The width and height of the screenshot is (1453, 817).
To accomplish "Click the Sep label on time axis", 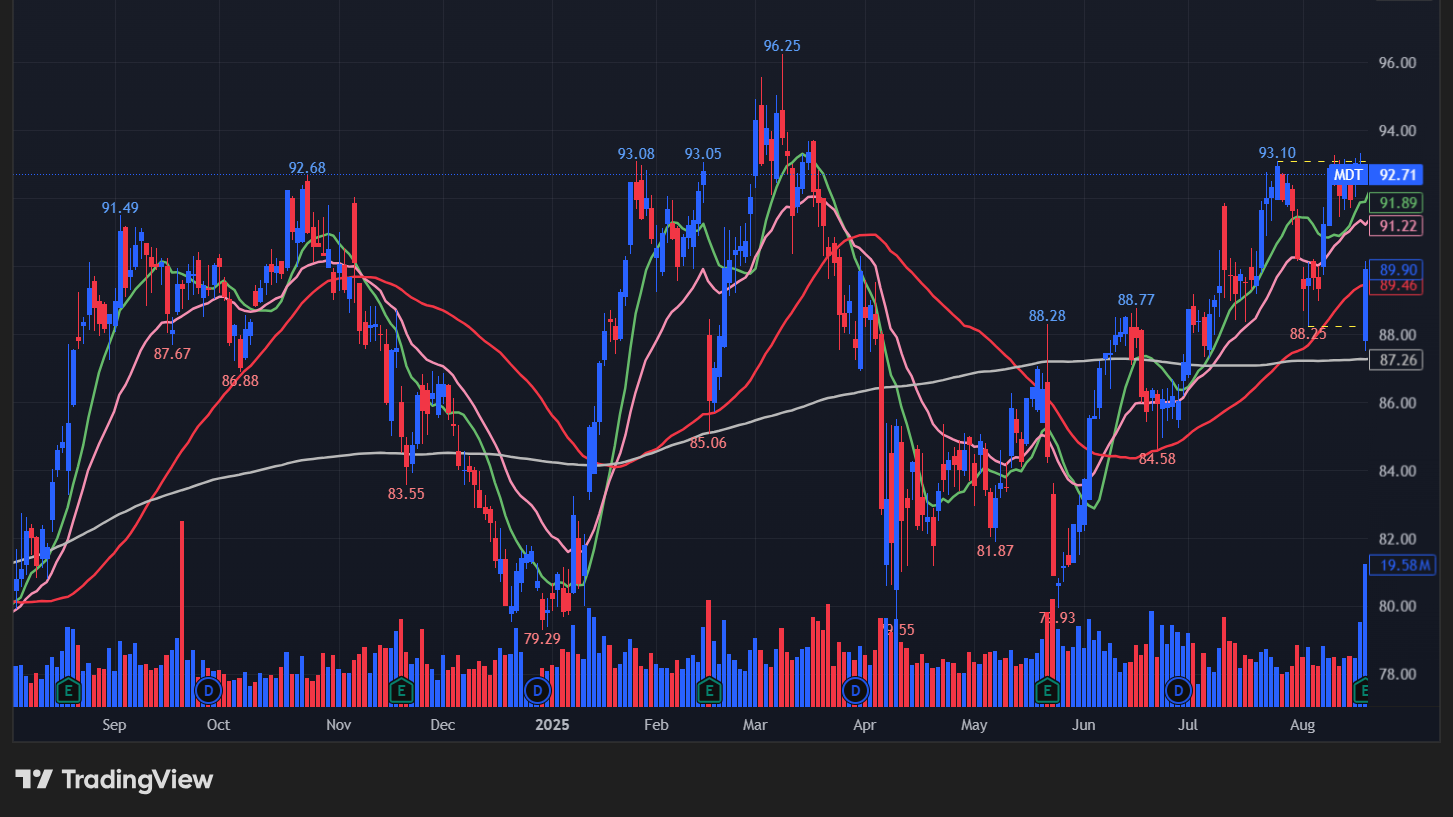I will 115,725.
